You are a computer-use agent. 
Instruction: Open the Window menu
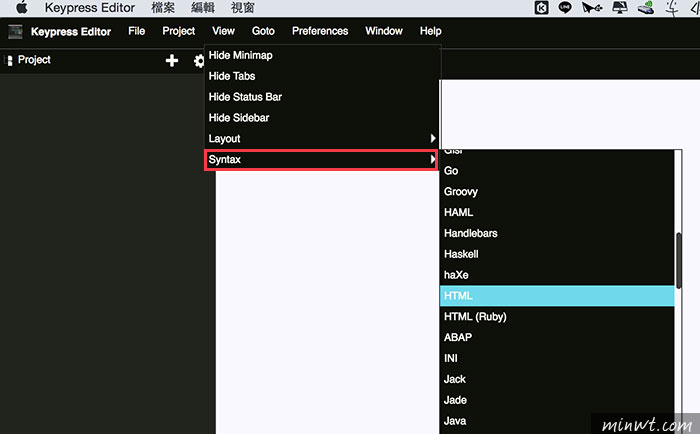pos(384,31)
